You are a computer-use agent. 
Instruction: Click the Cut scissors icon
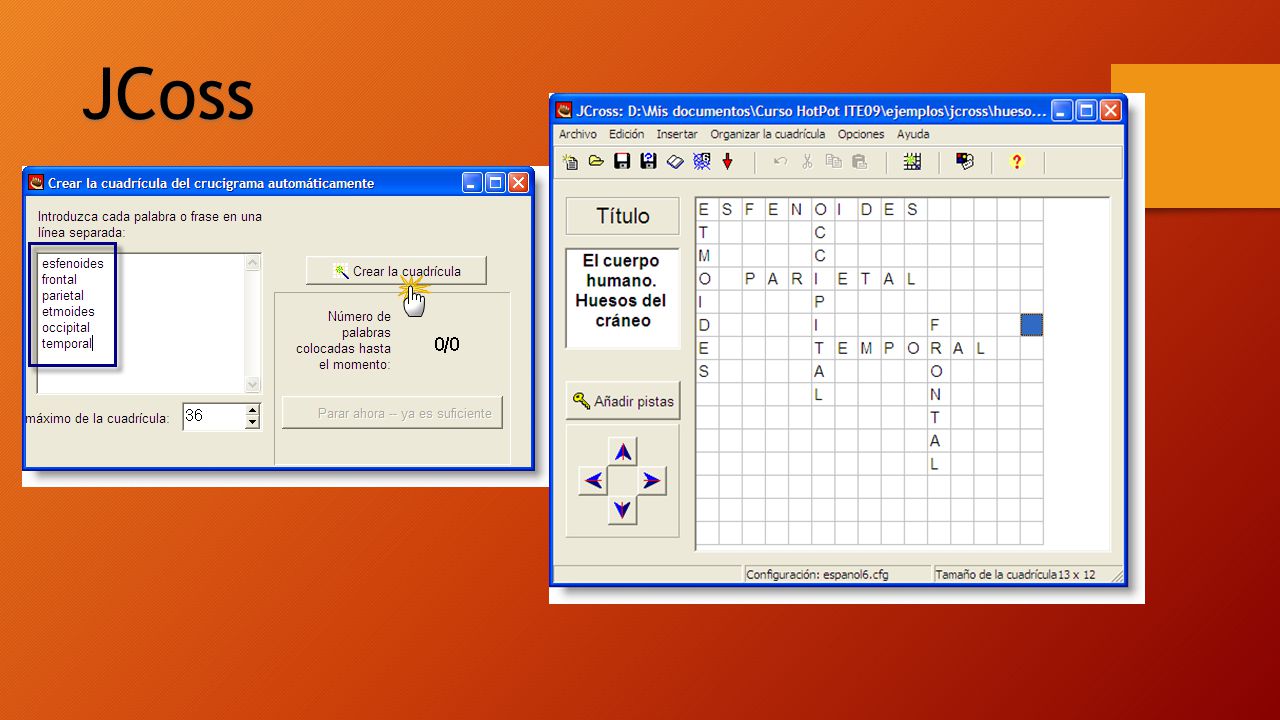[807, 161]
